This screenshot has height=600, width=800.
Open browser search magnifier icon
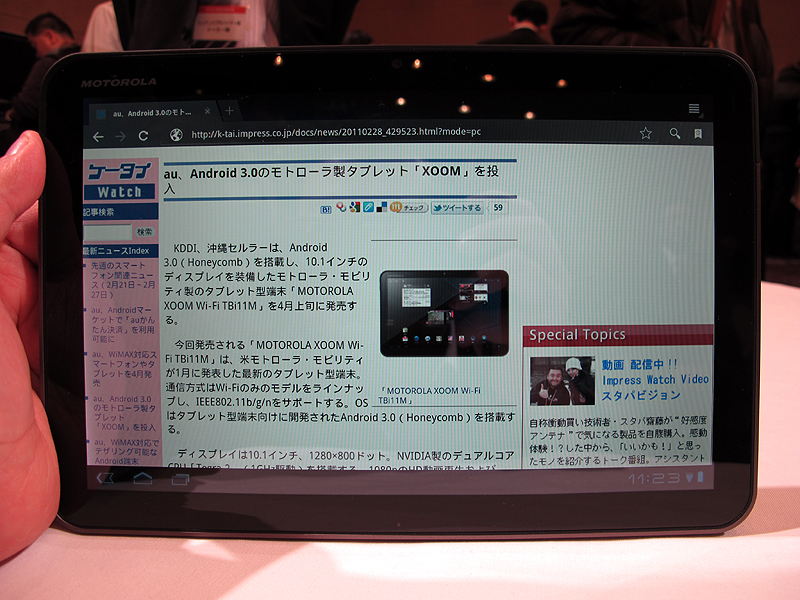[x=674, y=134]
